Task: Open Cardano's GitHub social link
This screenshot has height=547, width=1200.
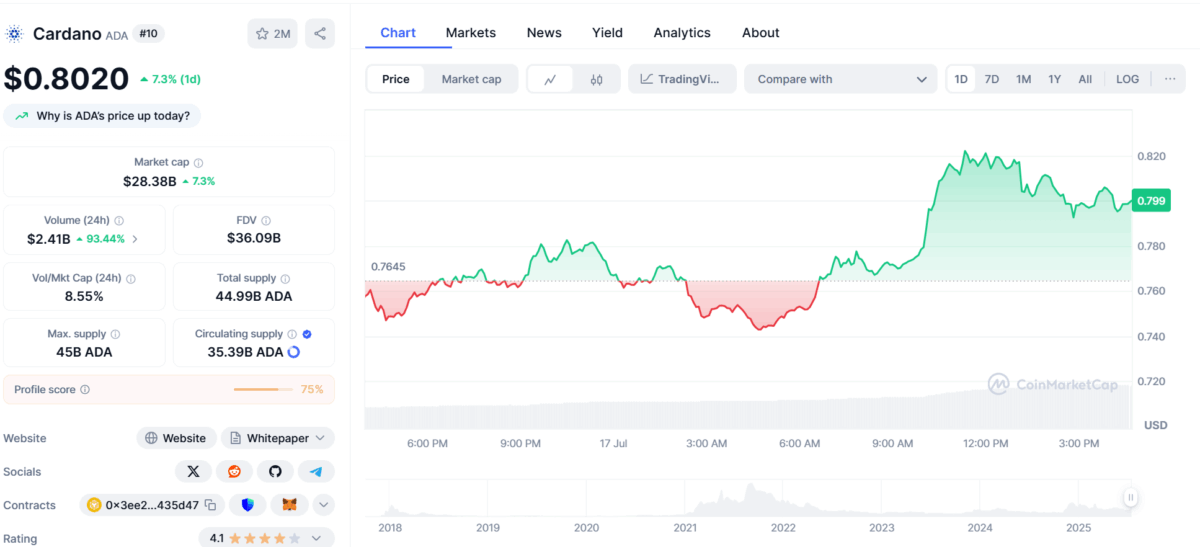Action: pyautogui.click(x=275, y=471)
